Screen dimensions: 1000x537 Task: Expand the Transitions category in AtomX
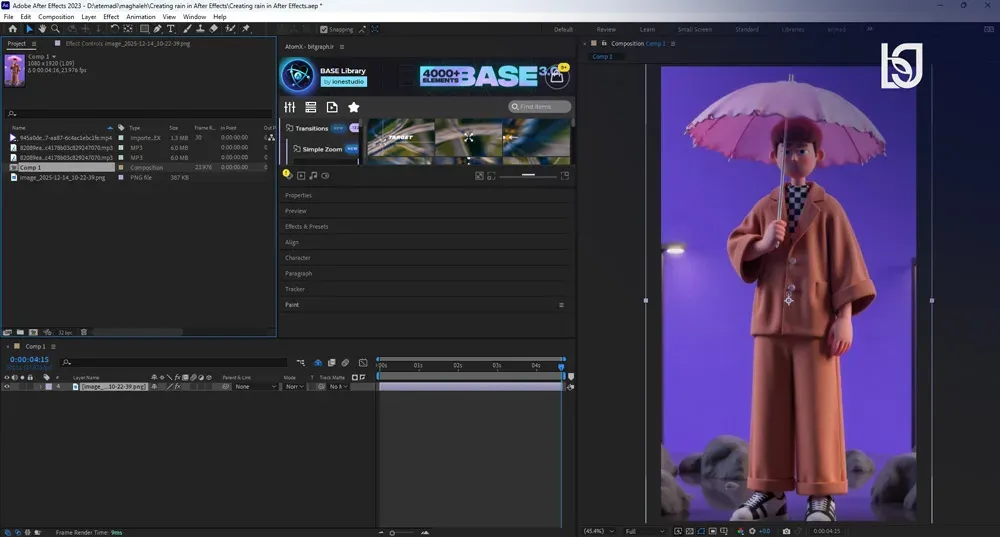pos(311,128)
